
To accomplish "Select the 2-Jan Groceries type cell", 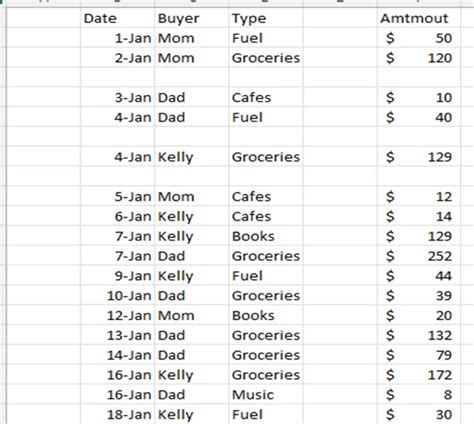I will point(266,58).
